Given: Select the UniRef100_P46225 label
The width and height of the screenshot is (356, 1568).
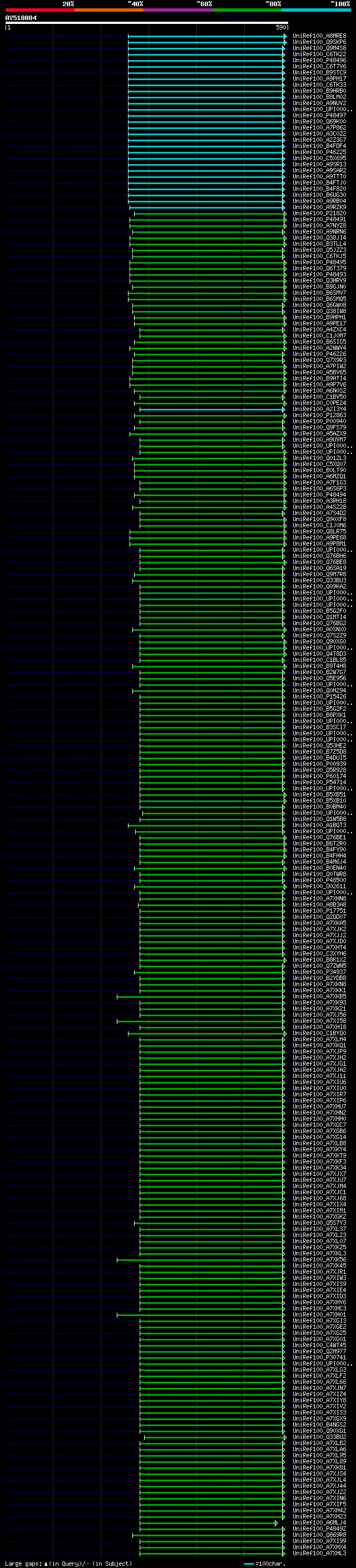Looking at the screenshot, I should (x=319, y=152).
